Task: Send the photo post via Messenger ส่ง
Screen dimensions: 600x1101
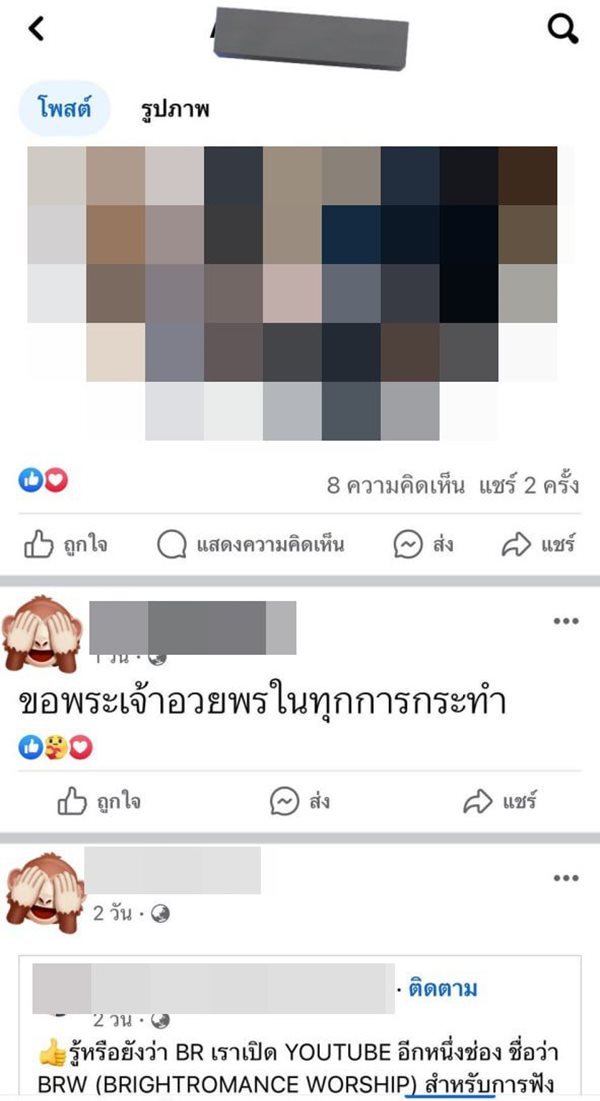Action: [423, 544]
